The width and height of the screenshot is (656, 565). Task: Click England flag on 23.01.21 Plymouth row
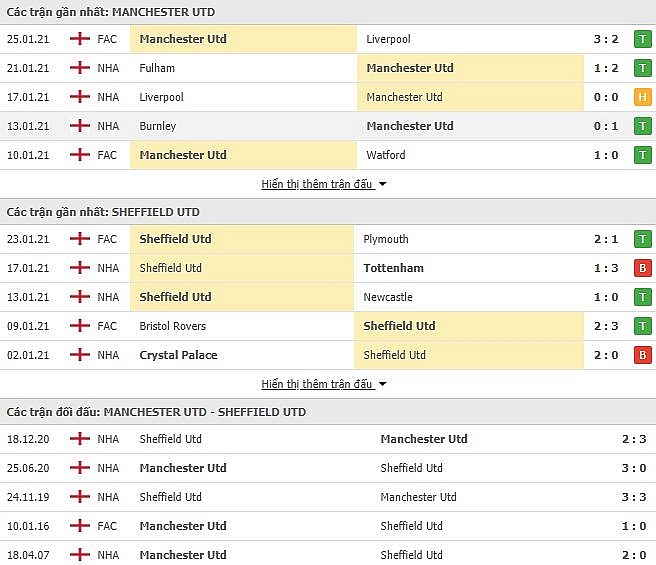coord(80,239)
